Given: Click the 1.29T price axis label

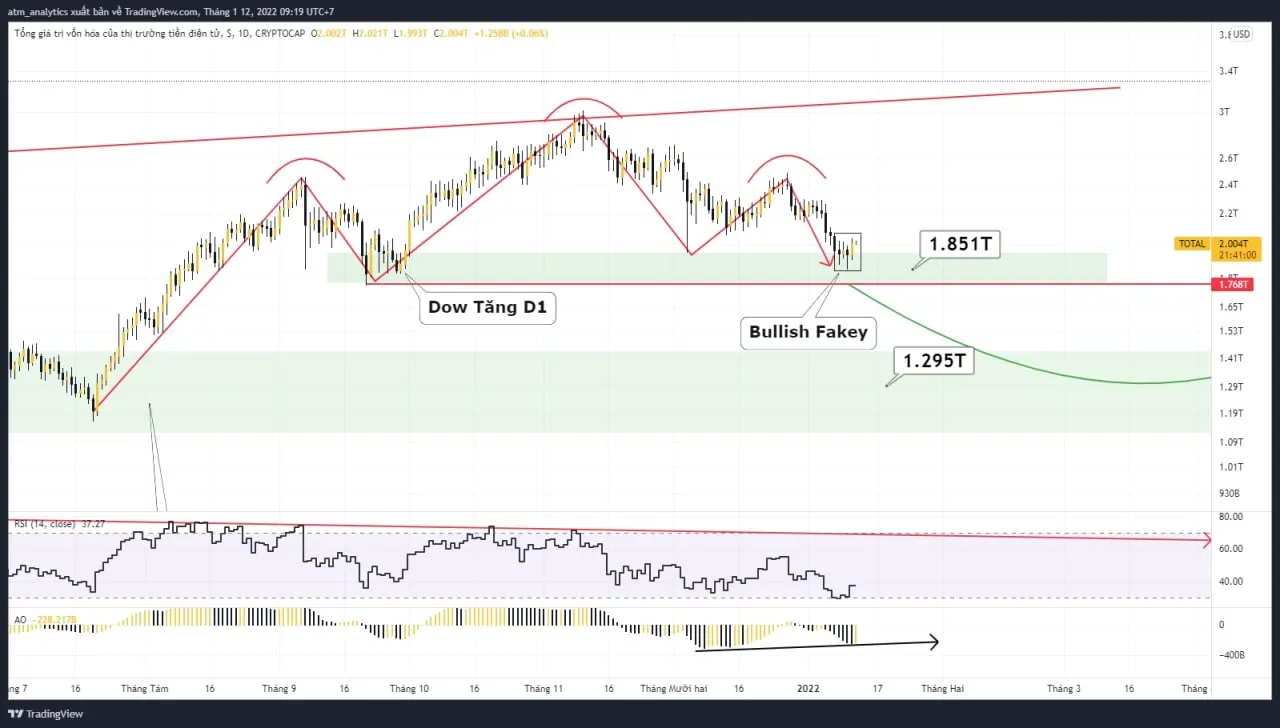Looking at the screenshot, I should click(1231, 386).
